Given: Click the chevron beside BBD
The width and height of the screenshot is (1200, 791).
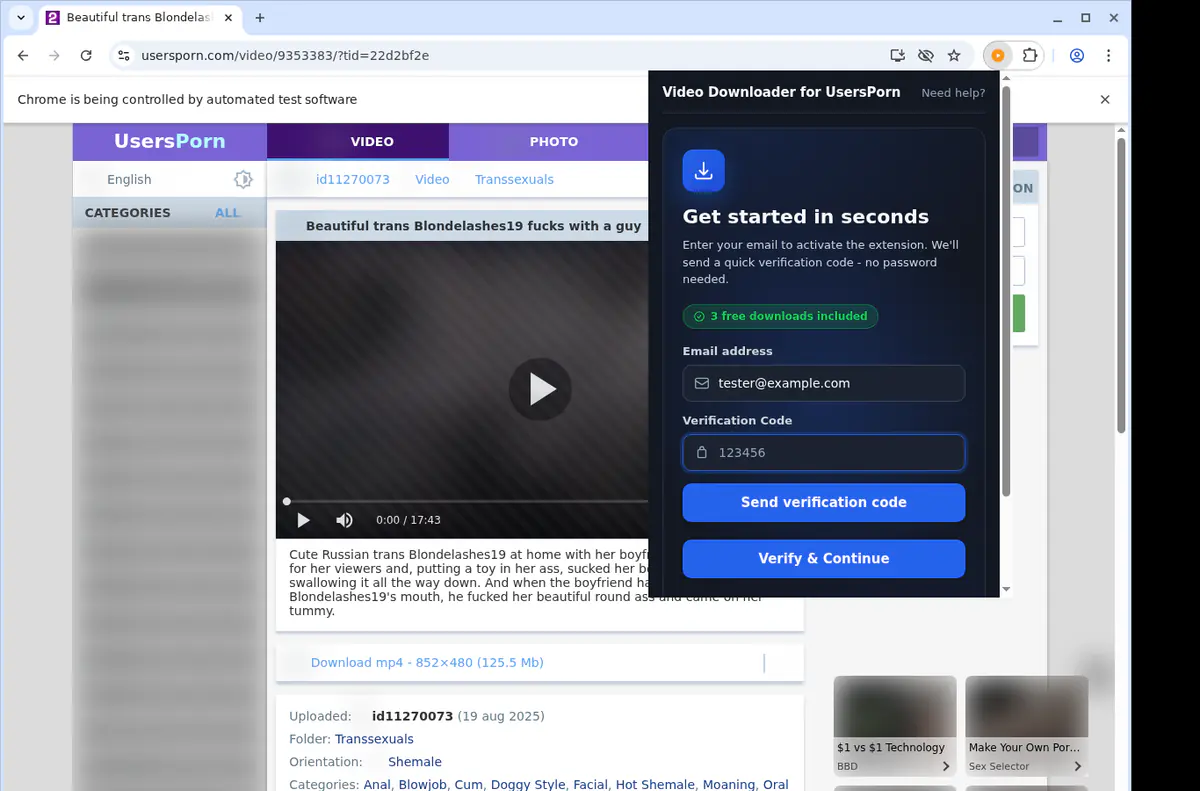Looking at the screenshot, I should tap(946, 767).
